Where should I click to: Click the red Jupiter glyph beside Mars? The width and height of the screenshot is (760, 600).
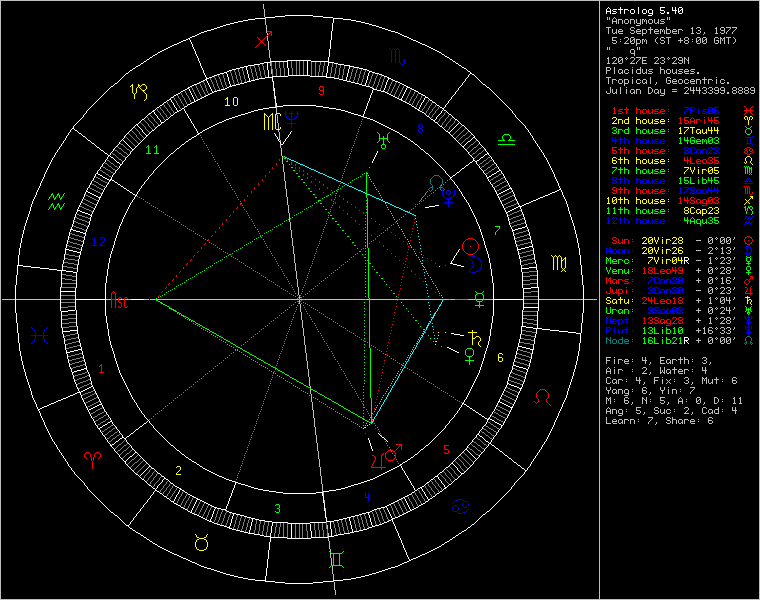(377, 458)
